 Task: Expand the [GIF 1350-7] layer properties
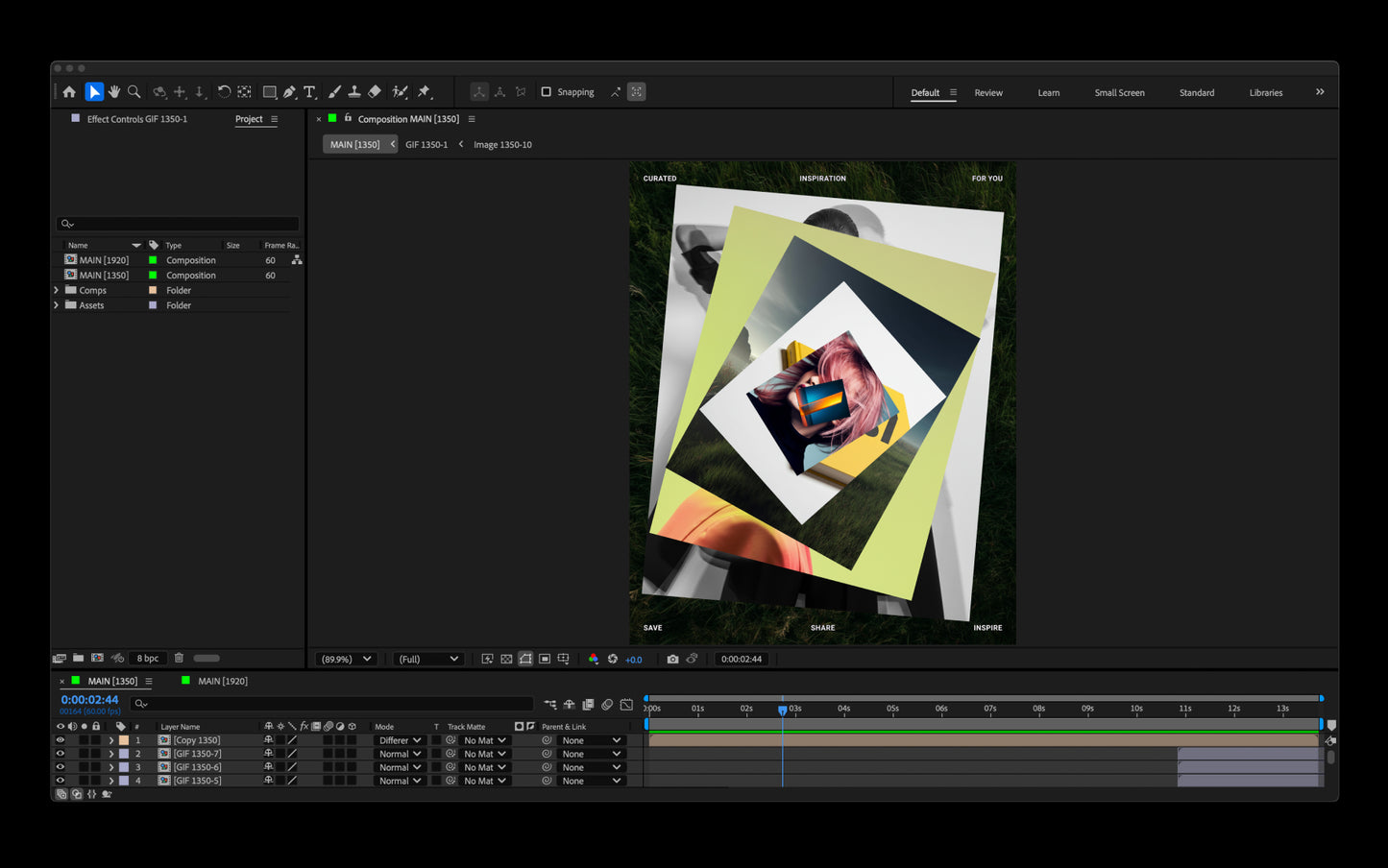(110, 754)
